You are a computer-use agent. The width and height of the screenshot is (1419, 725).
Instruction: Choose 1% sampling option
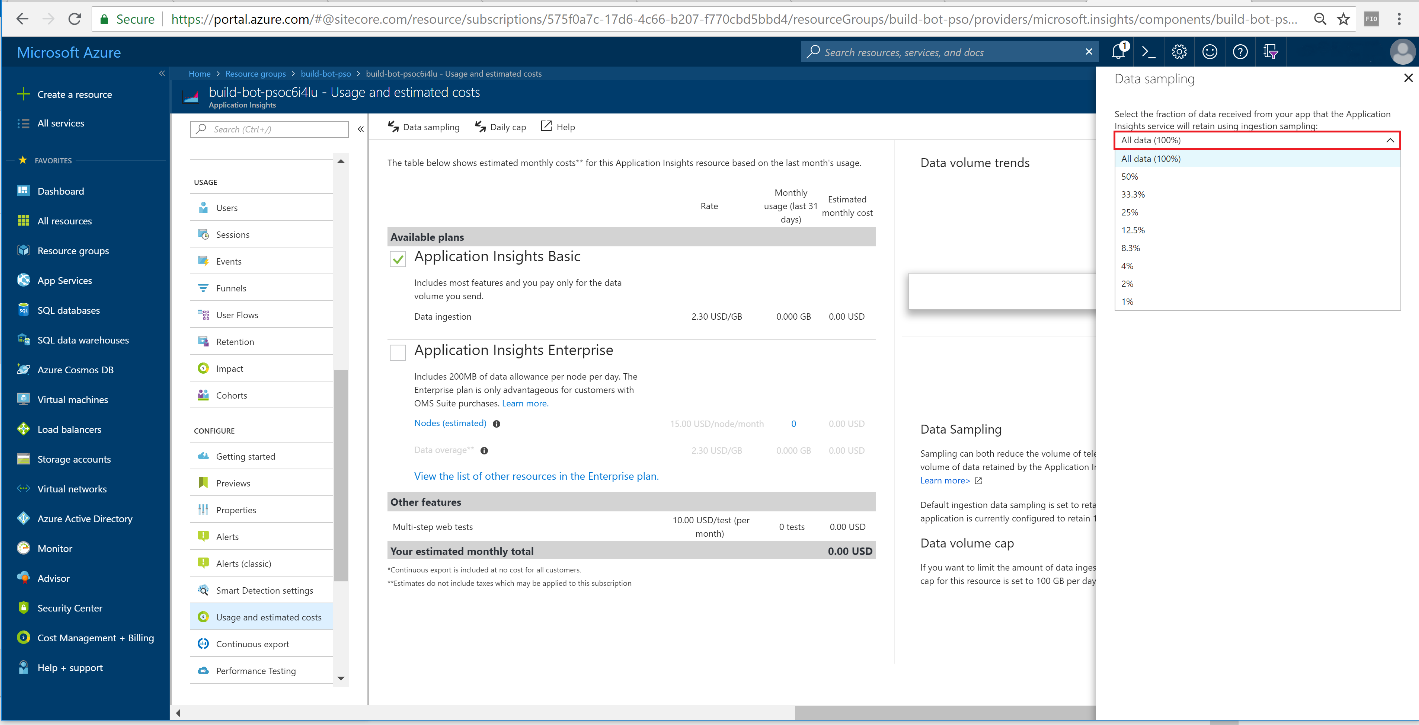click(1257, 302)
